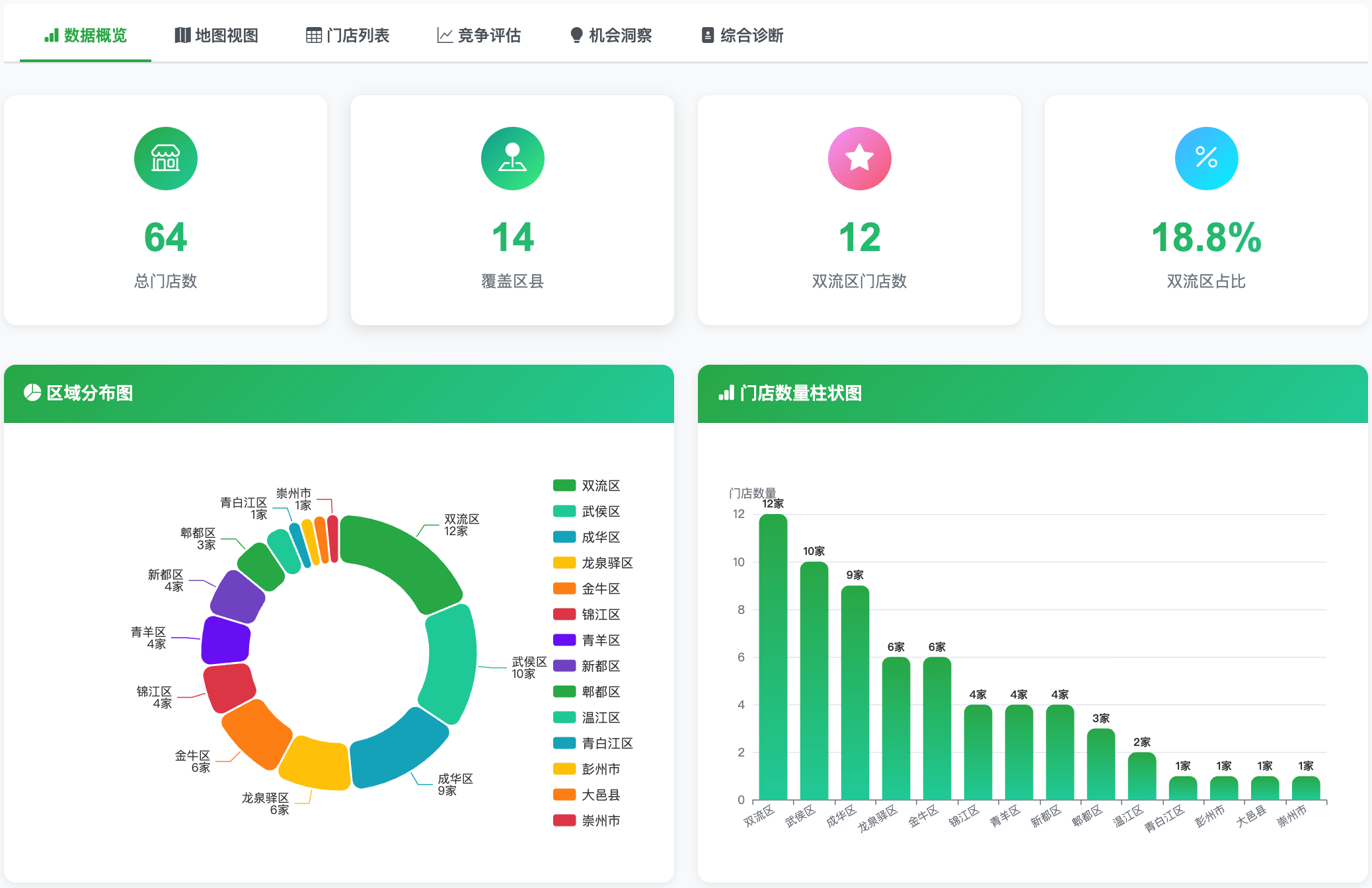Click the 双流区 12家 bar

(x=773, y=657)
